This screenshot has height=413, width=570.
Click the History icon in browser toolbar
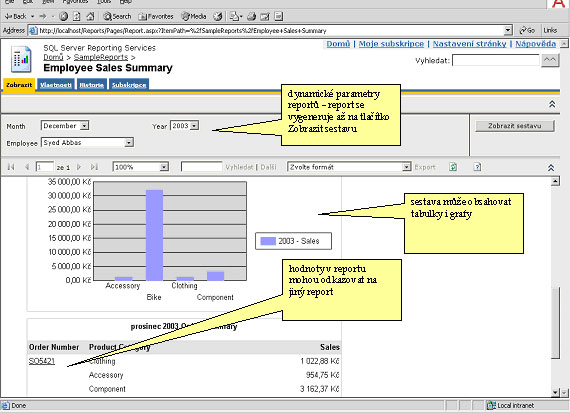click(x=218, y=16)
